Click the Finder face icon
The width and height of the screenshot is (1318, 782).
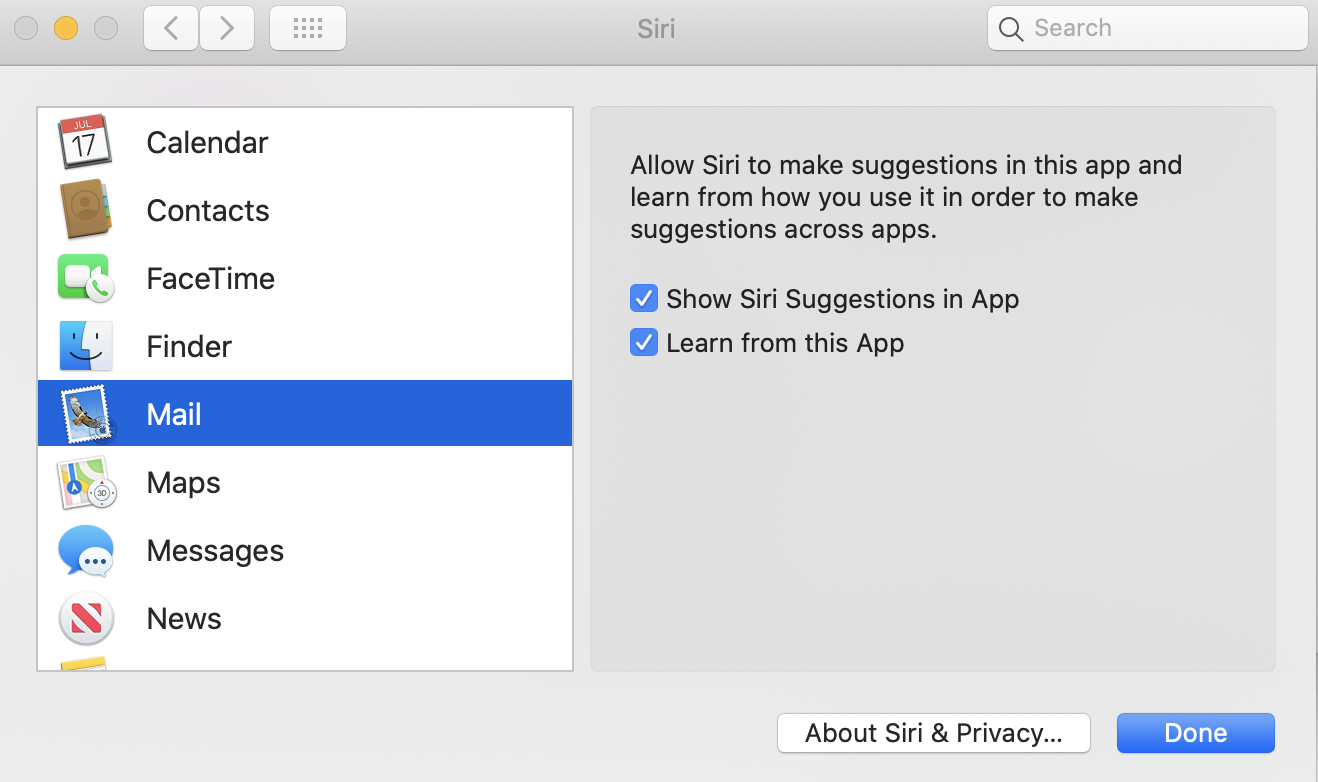pos(85,346)
